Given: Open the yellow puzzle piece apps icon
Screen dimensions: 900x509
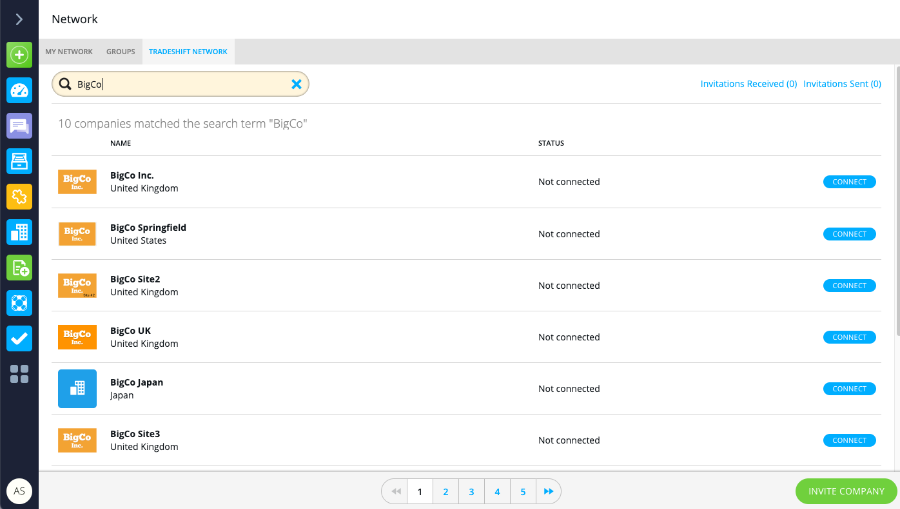Looking at the screenshot, I should tap(19, 197).
